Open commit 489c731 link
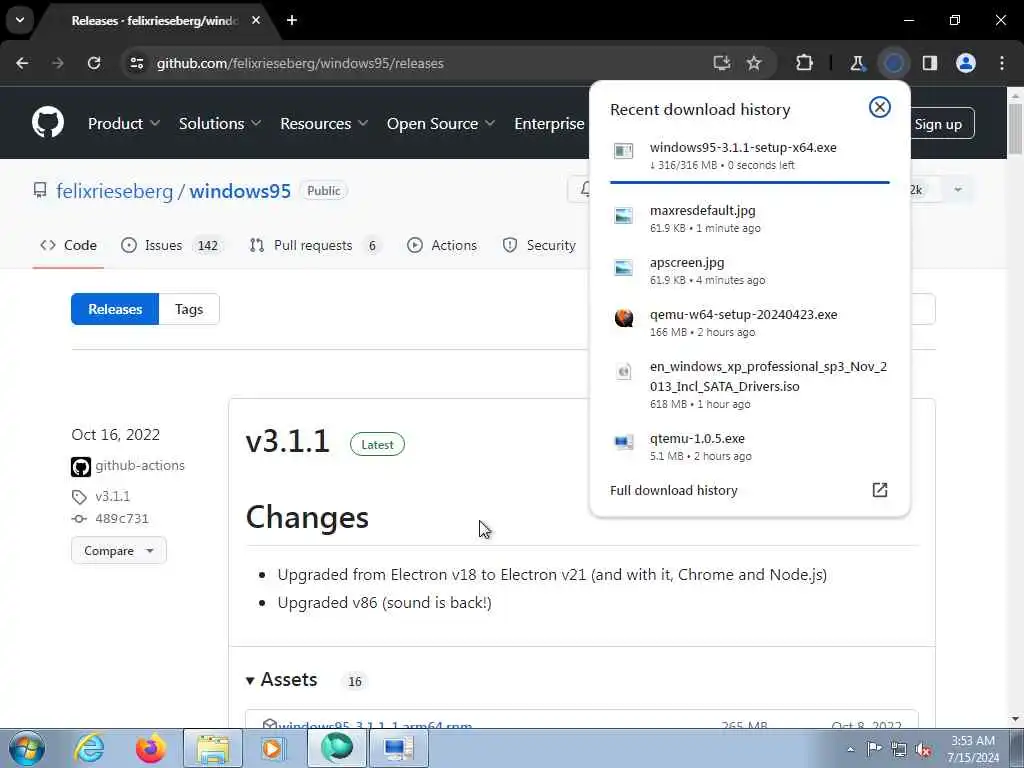This screenshot has width=1024, height=768. pos(121,519)
